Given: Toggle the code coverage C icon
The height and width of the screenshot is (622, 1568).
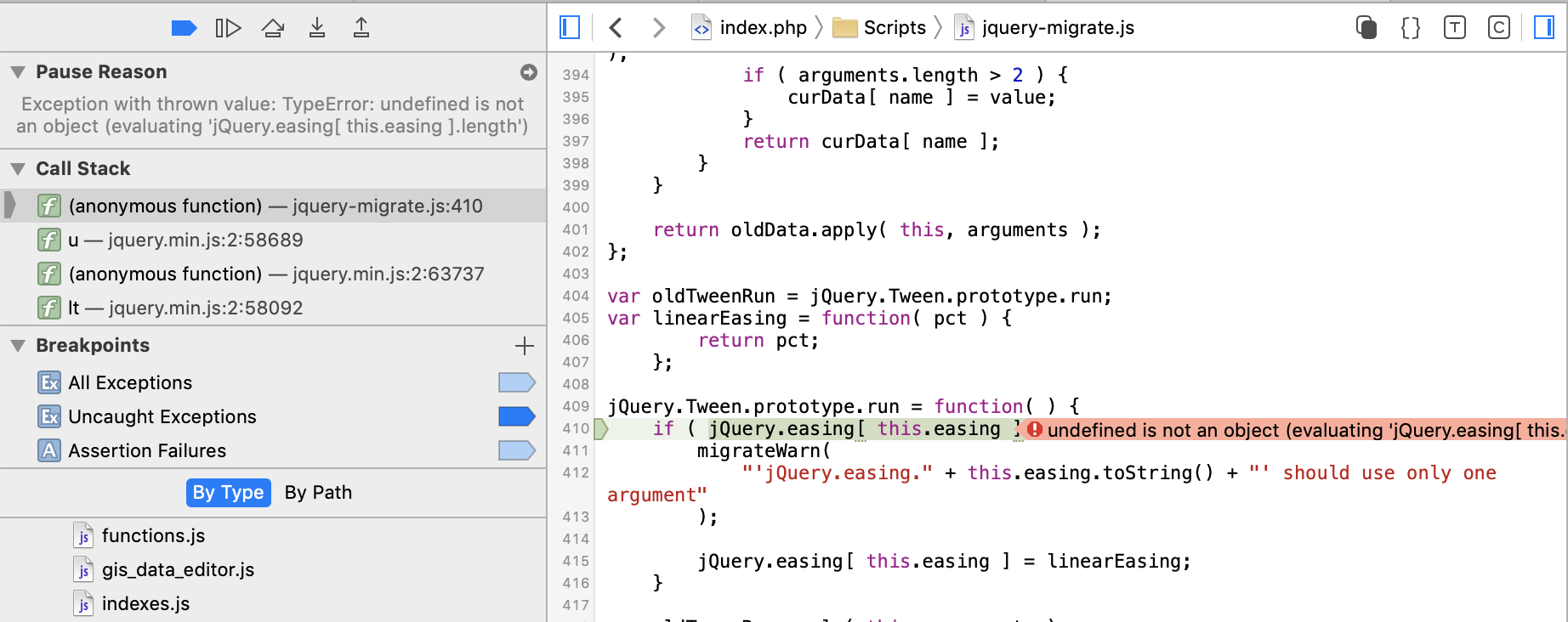Looking at the screenshot, I should coord(1499,28).
